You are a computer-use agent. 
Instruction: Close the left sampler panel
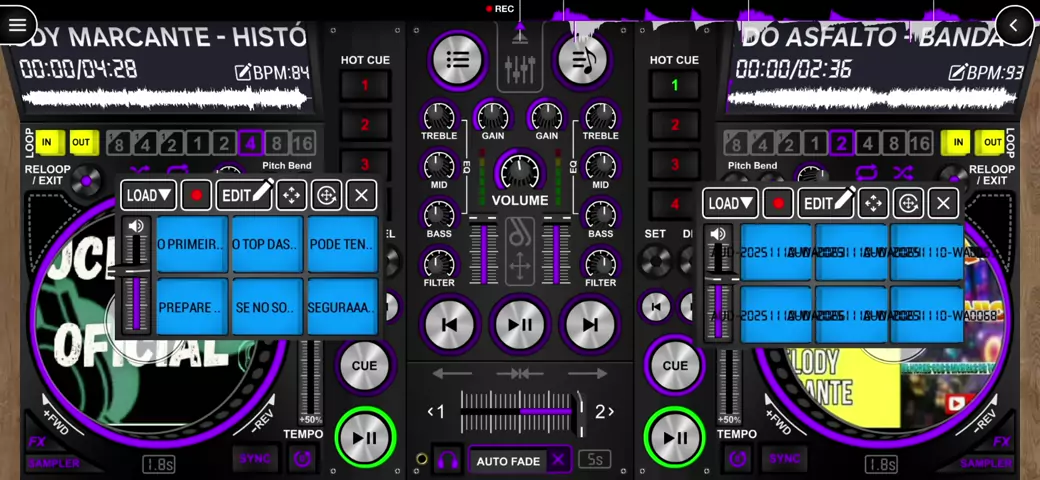click(361, 195)
